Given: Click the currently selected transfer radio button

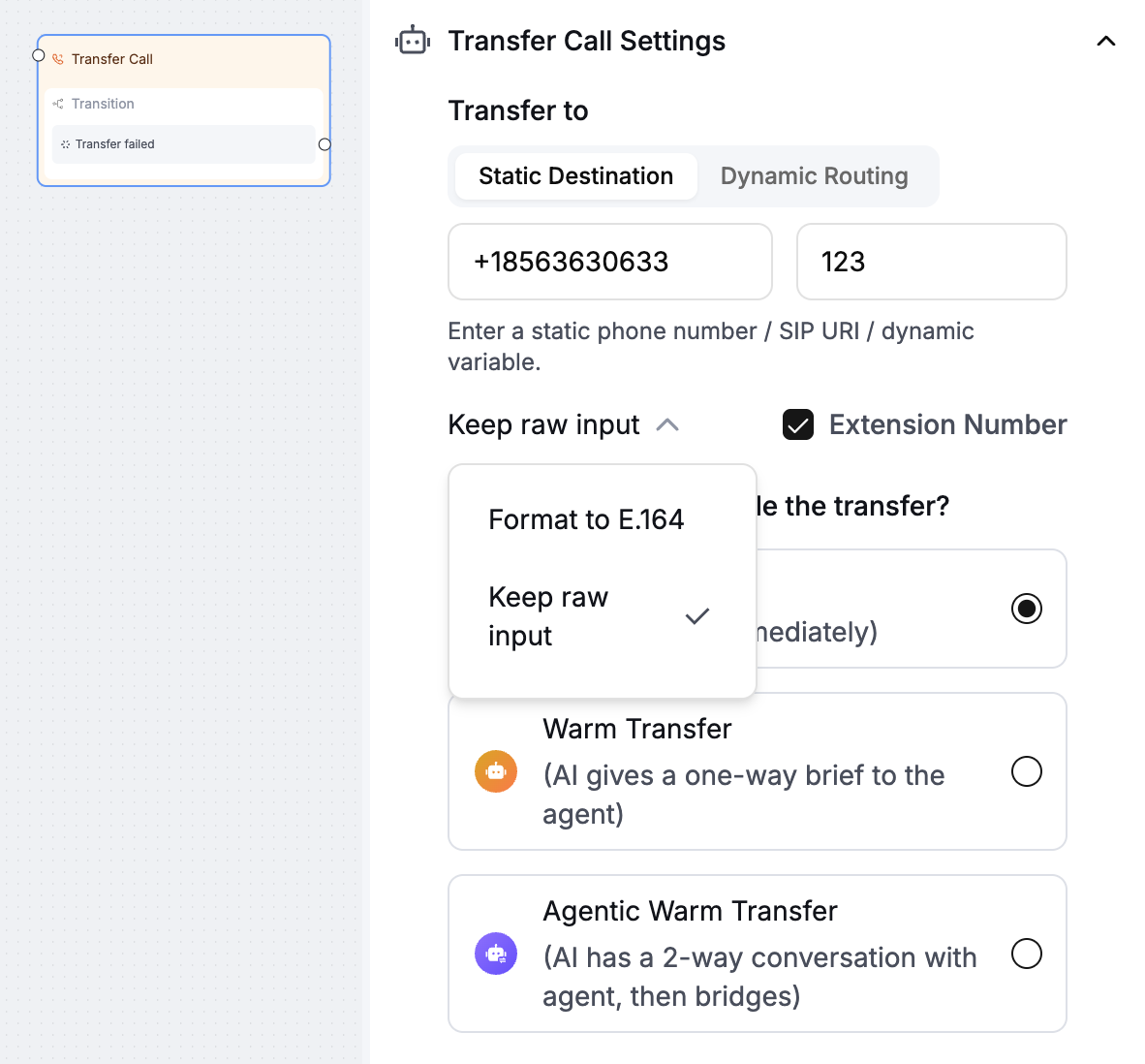Looking at the screenshot, I should pyautogui.click(x=1027, y=609).
